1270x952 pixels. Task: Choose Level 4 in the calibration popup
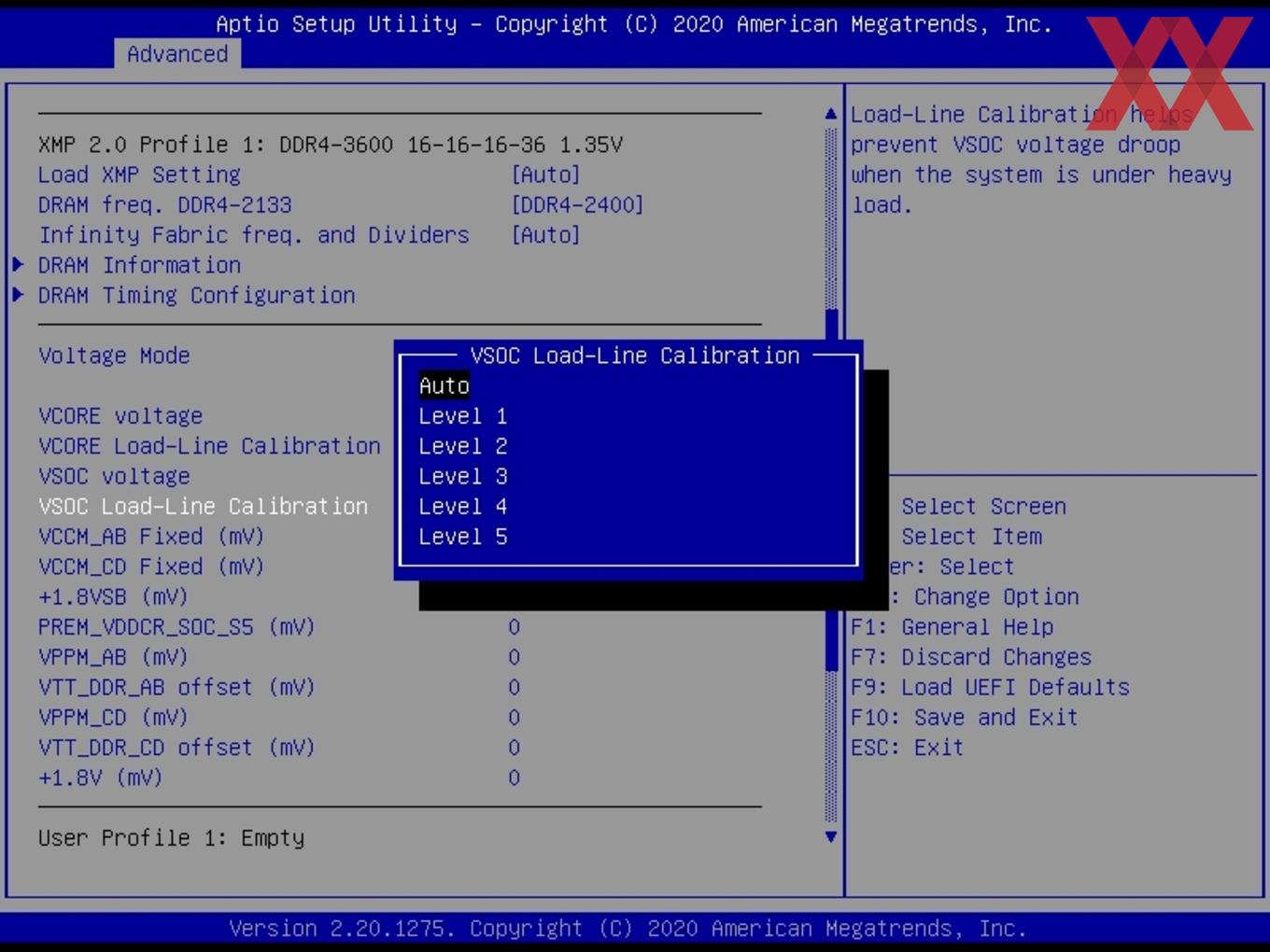click(463, 507)
